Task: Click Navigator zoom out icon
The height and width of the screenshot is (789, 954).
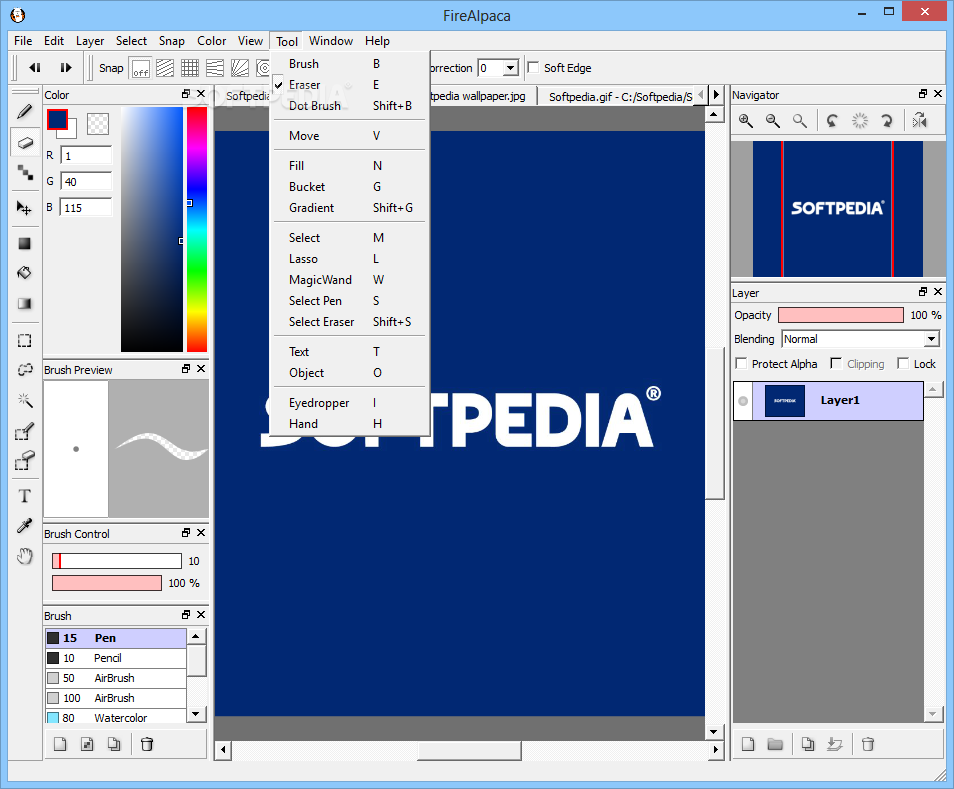Action: [x=773, y=120]
